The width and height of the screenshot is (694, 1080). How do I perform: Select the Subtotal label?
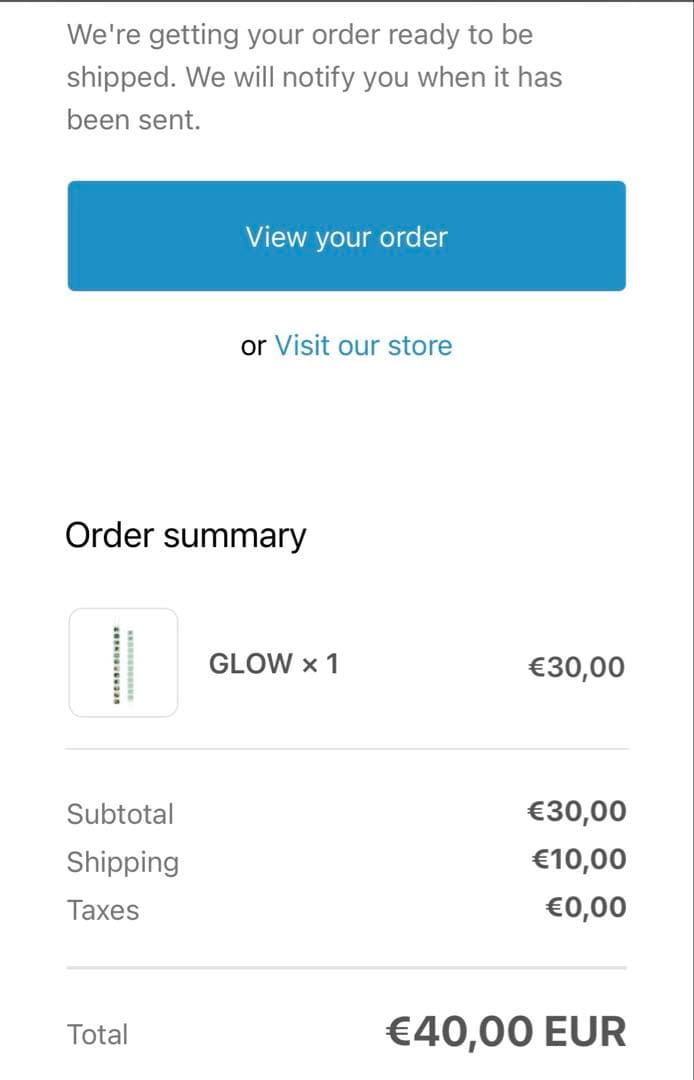point(120,813)
